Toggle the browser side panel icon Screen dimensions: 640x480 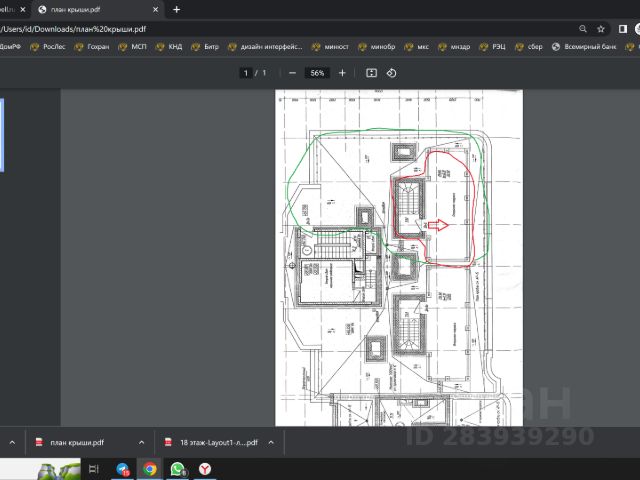click(x=623, y=29)
